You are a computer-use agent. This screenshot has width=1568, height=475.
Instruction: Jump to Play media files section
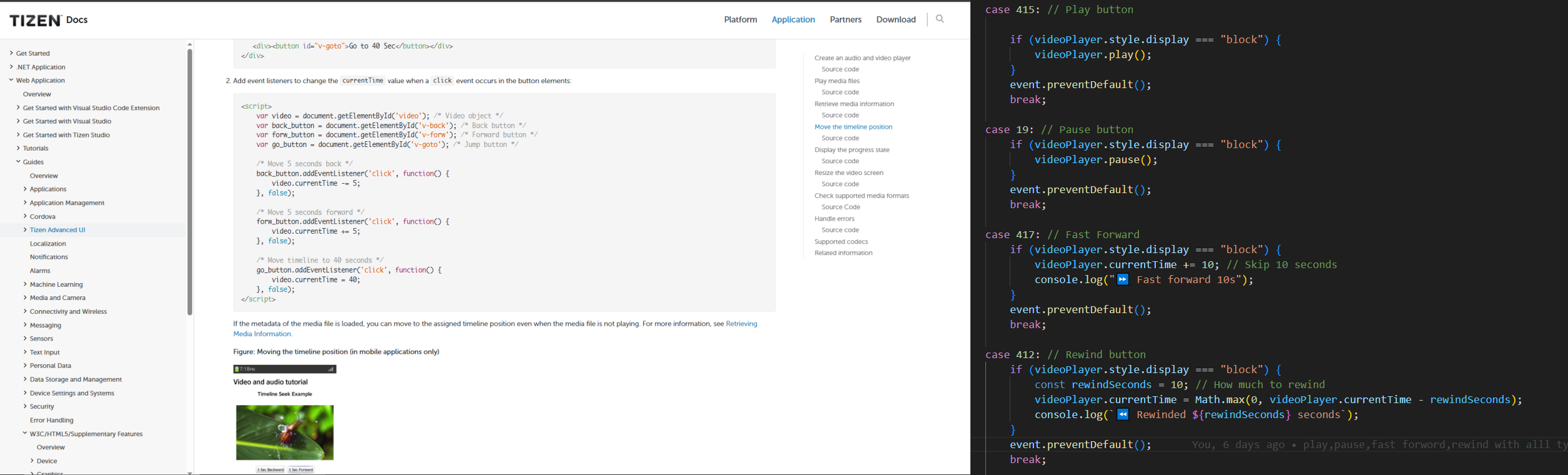pyautogui.click(x=837, y=81)
